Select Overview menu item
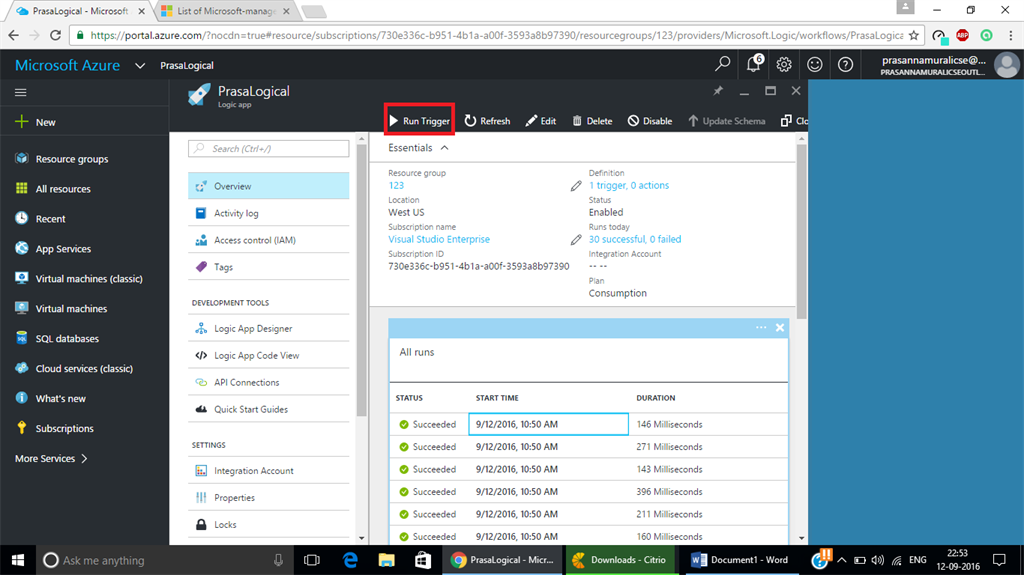1024x575 pixels. tap(268, 186)
